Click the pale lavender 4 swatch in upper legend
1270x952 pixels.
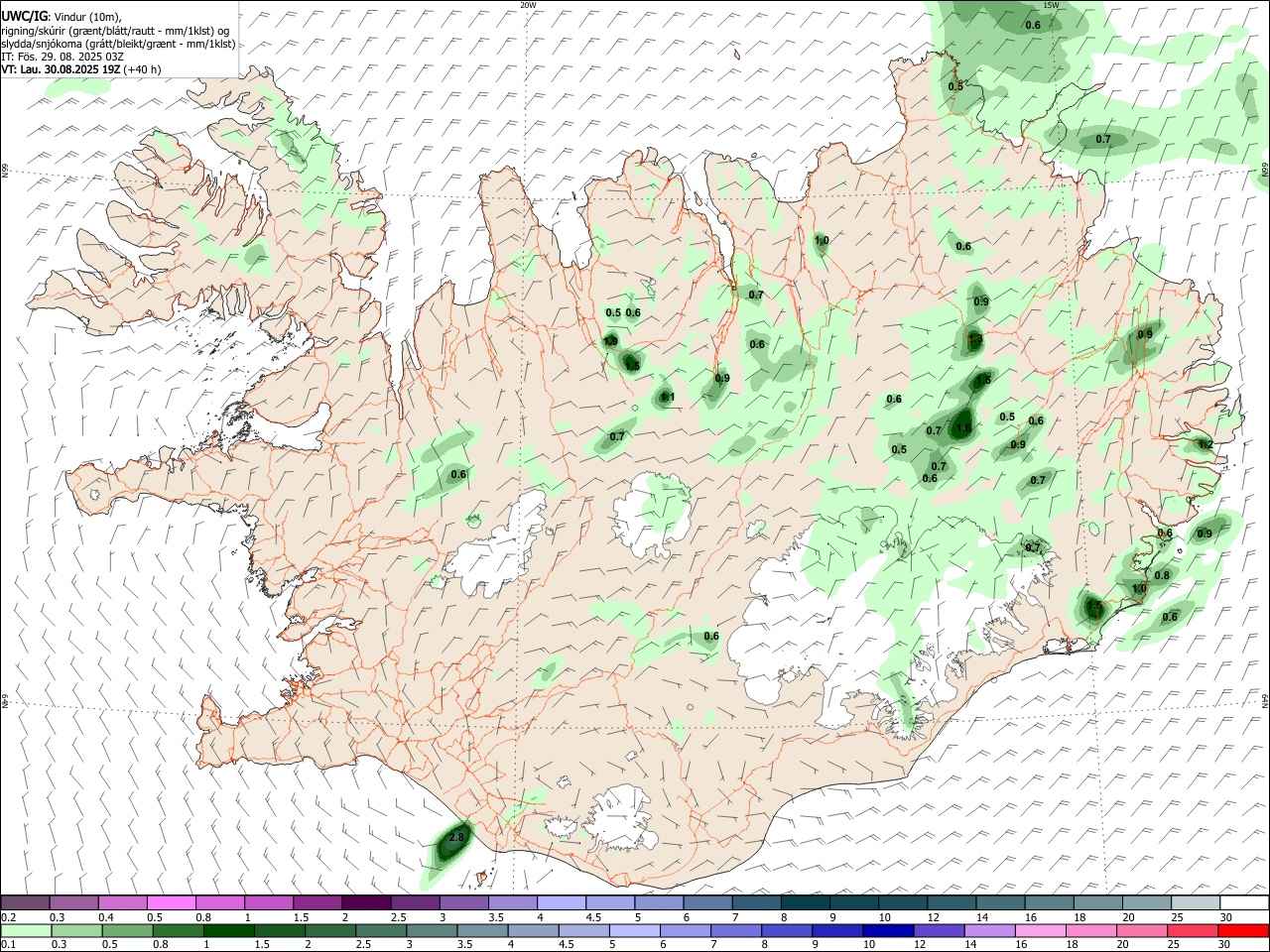pyautogui.click(x=560, y=902)
